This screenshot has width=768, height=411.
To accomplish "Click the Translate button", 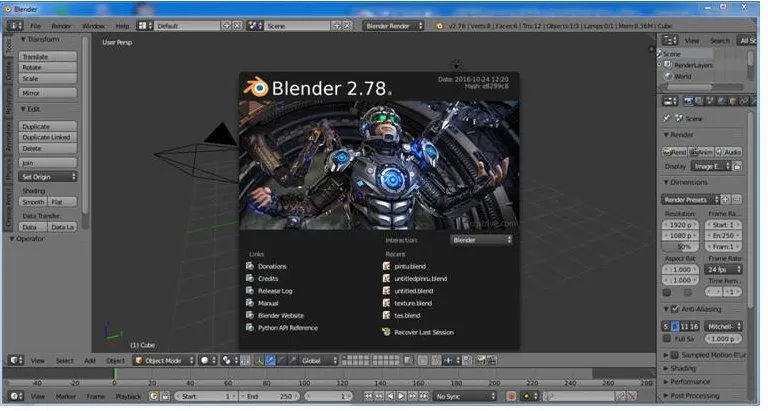I will pos(48,57).
